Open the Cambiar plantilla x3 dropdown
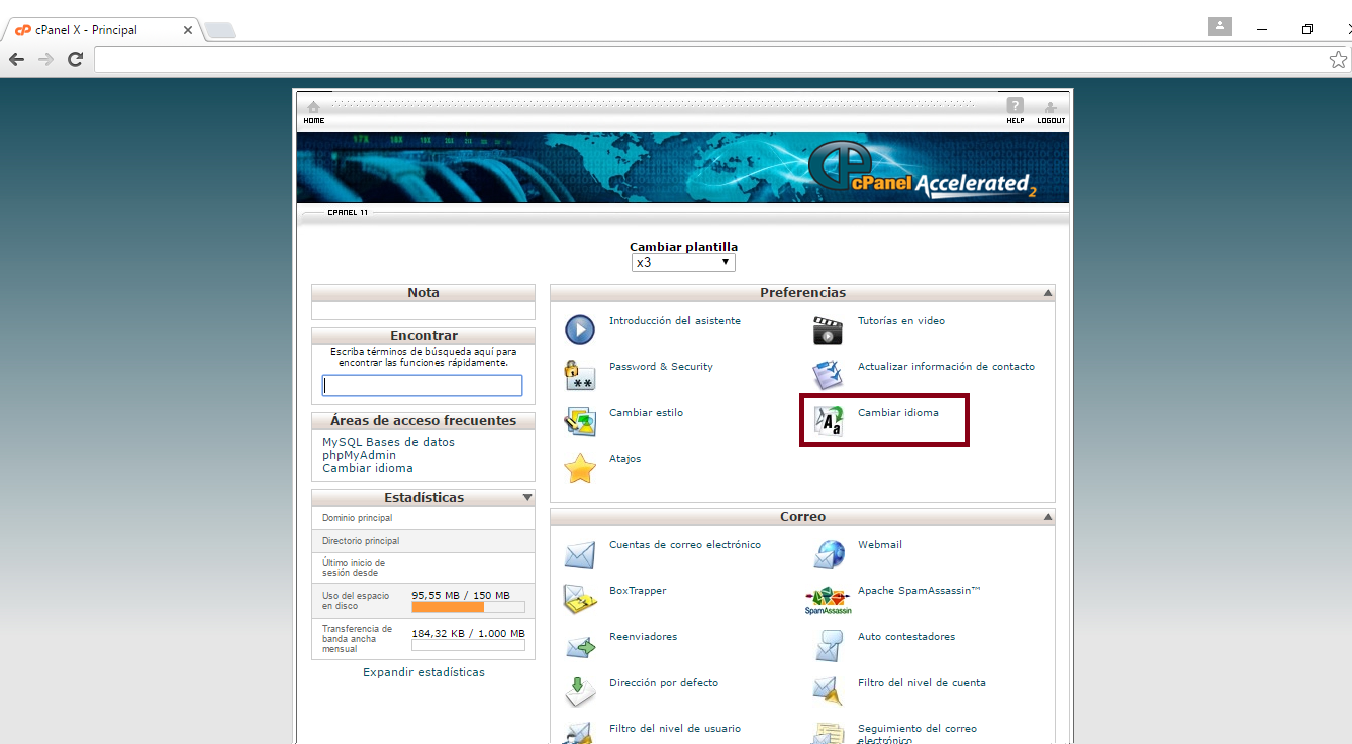This screenshot has height=744, width=1352. point(684,262)
